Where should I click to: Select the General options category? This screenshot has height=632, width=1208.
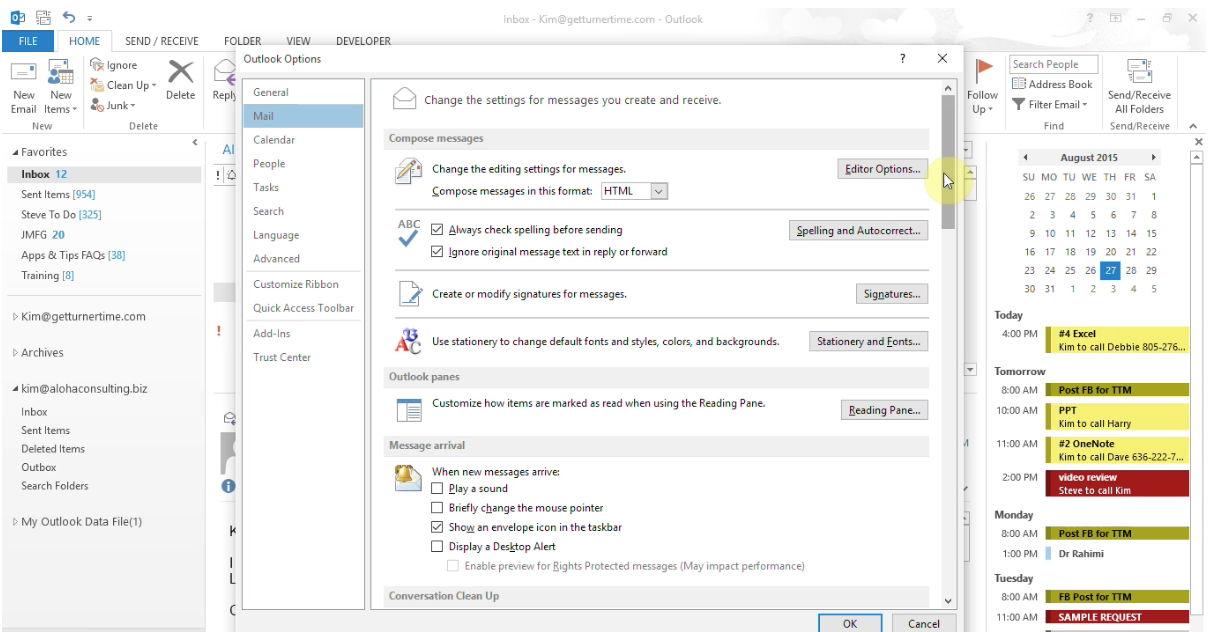pyautogui.click(x=303, y=92)
